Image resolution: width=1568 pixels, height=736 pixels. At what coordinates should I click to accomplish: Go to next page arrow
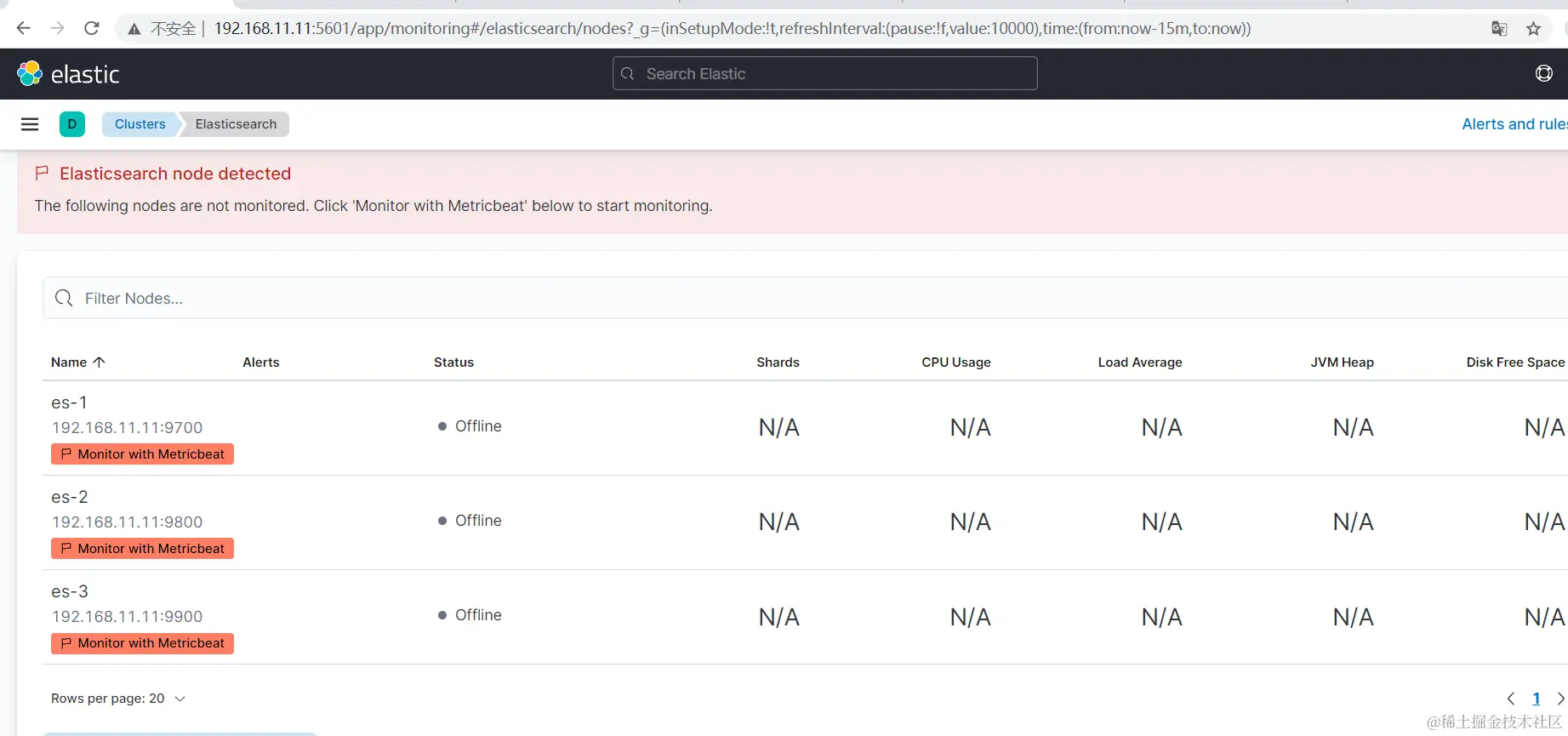click(x=1560, y=699)
